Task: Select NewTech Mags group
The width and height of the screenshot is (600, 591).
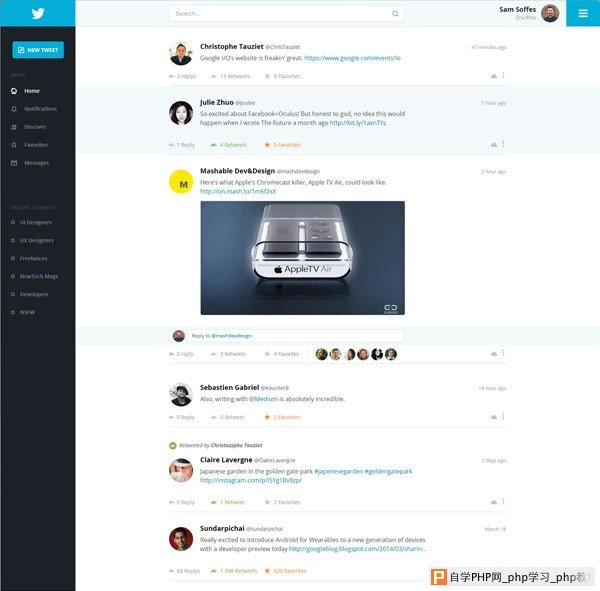Action: click(34, 276)
